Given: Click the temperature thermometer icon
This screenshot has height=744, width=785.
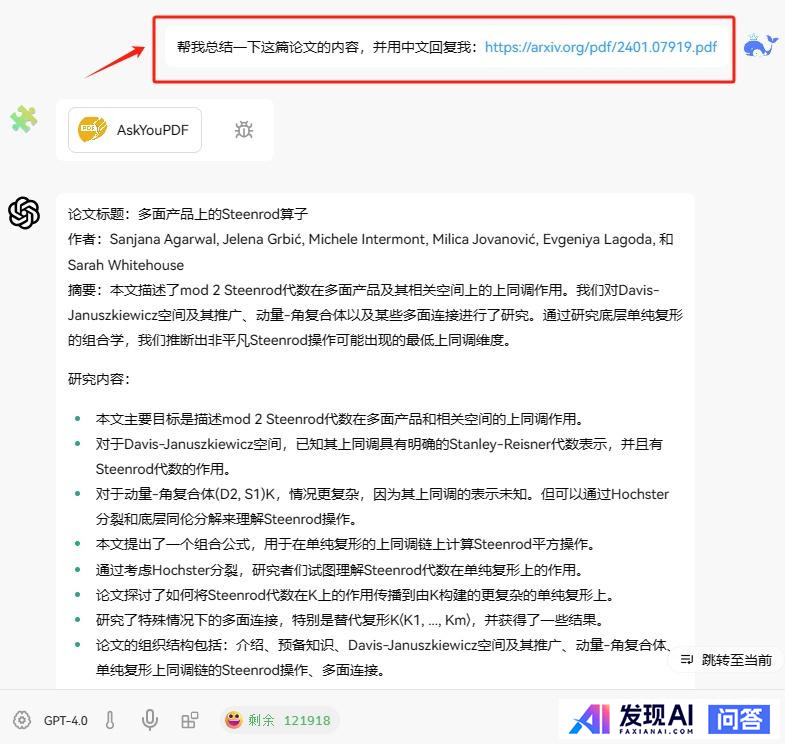Looking at the screenshot, I should pyautogui.click(x=110, y=720).
